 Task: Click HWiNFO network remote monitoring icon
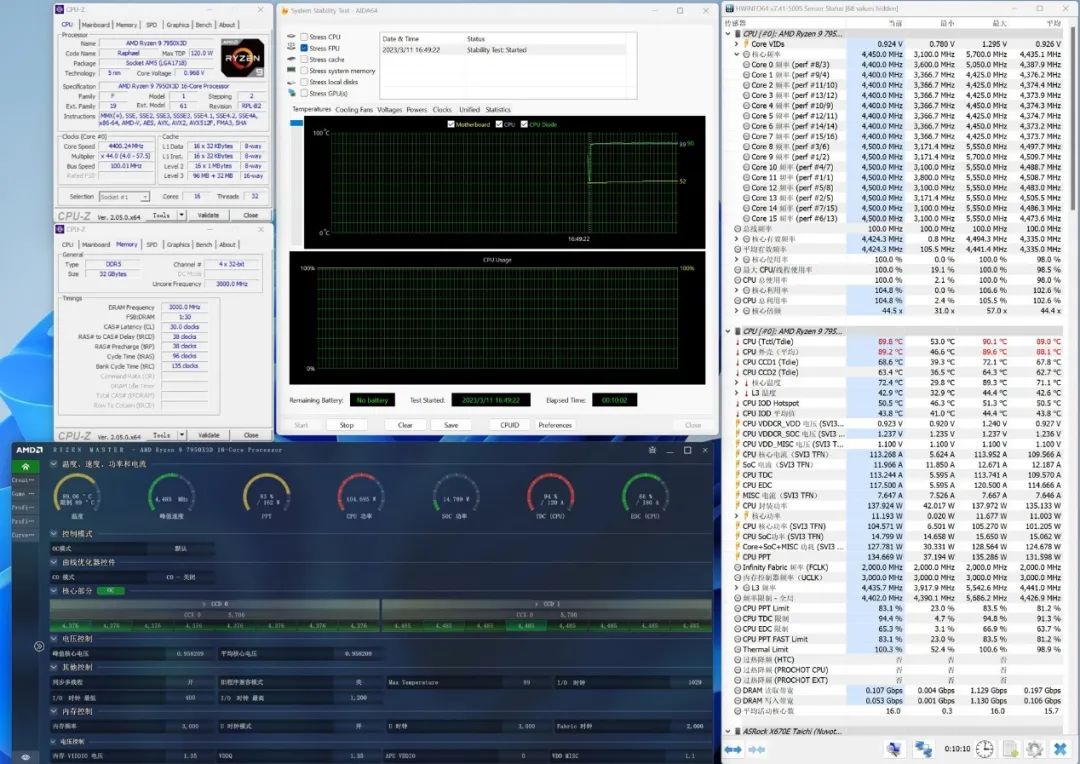coord(923,749)
